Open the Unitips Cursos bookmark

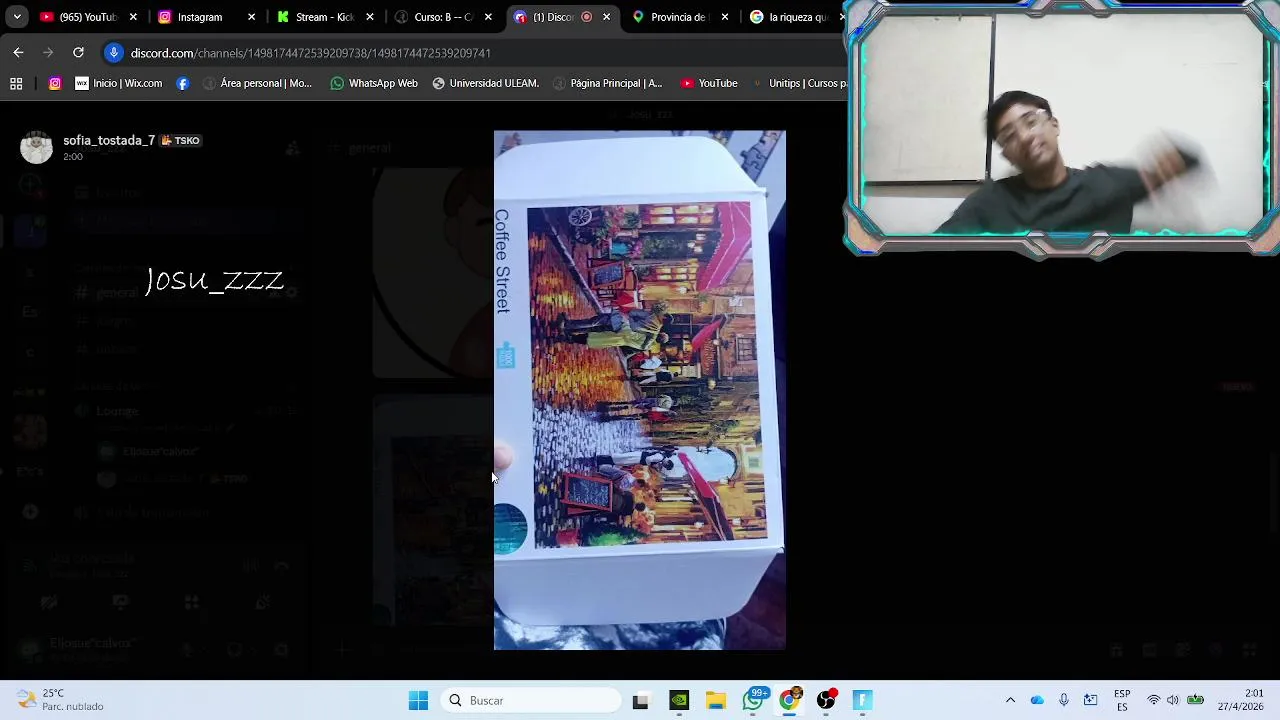[x=800, y=83]
